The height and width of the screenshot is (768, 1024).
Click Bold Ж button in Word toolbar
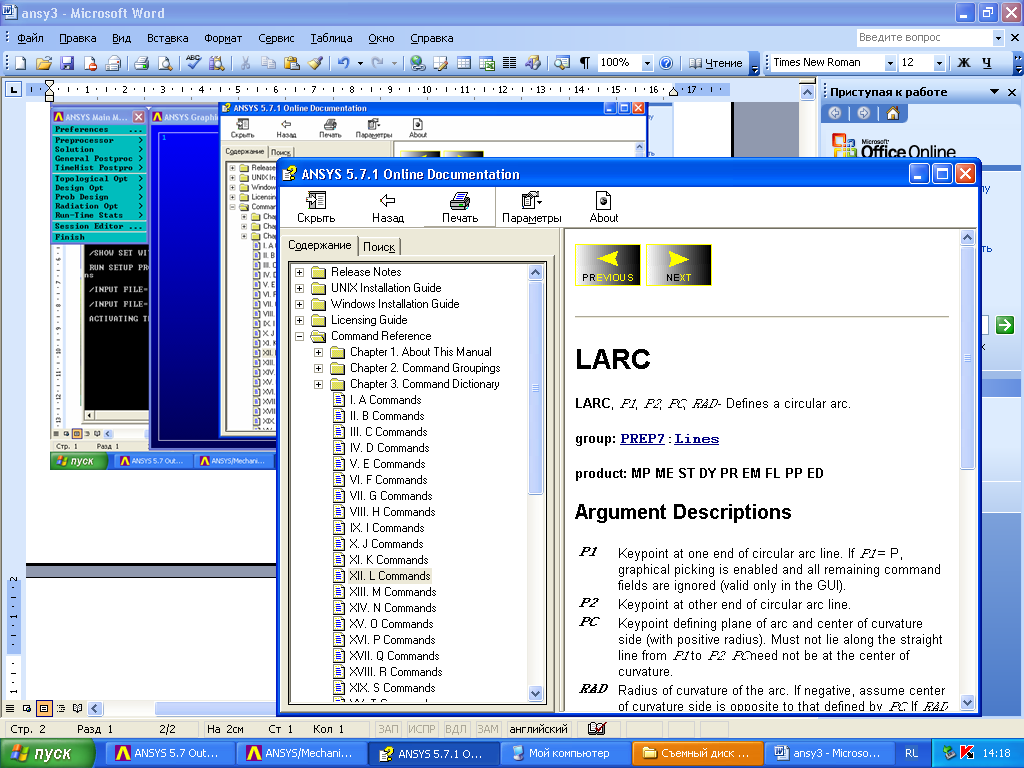coord(964,63)
